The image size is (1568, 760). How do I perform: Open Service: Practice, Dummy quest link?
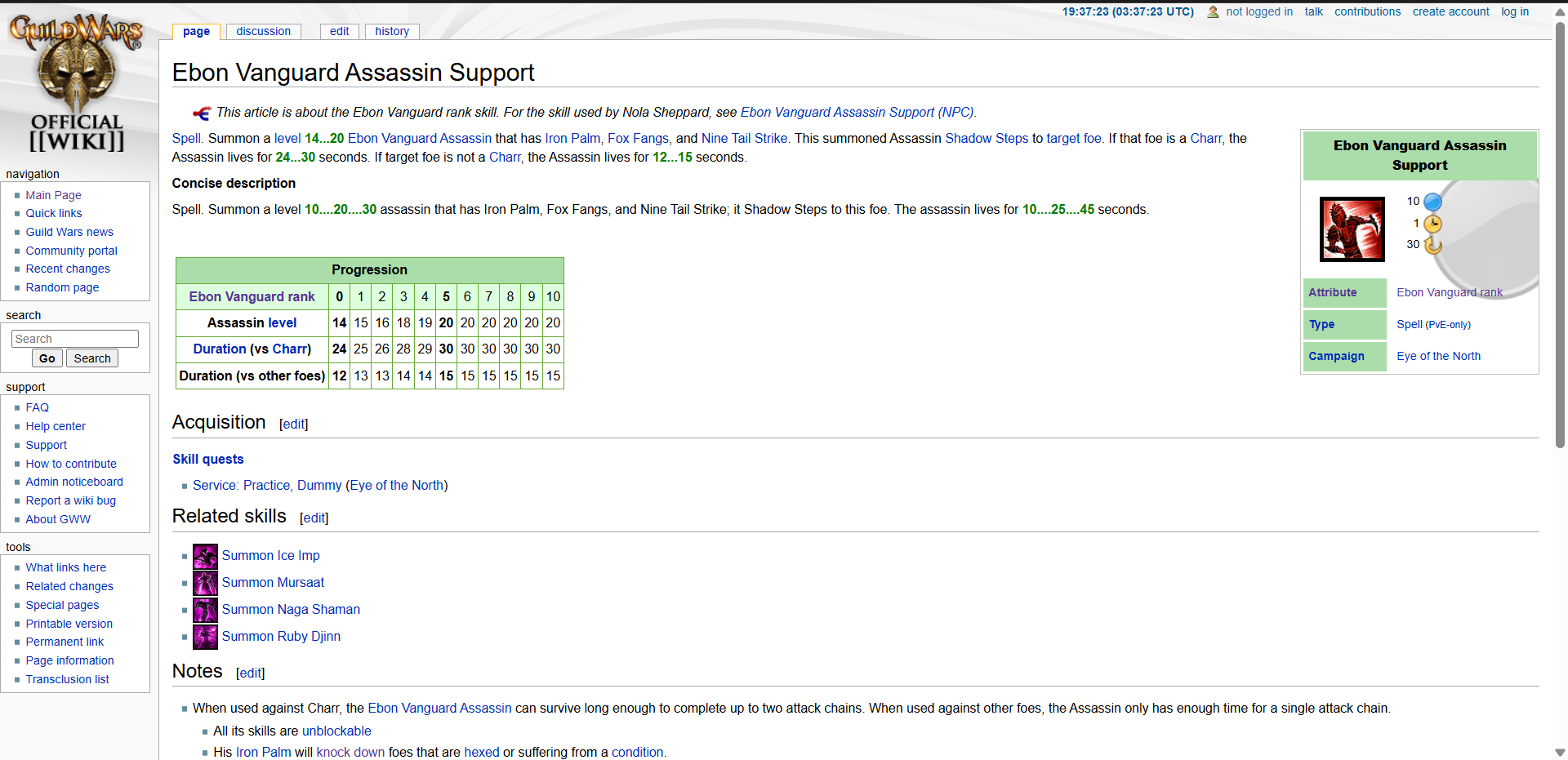tap(267, 485)
